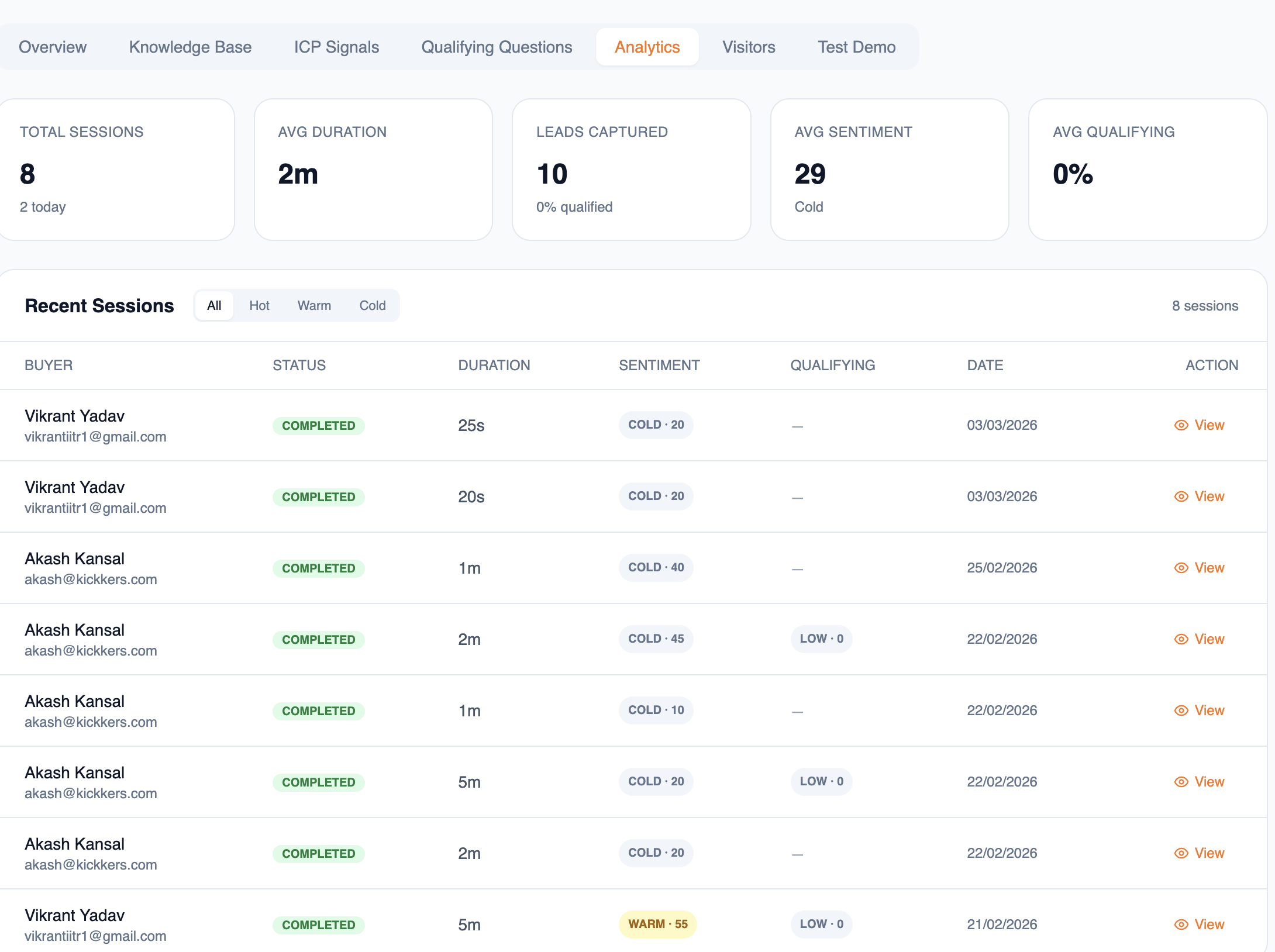
Task: Click eye icon for Vikrant Yadav 25s session
Action: pyautogui.click(x=1181, y=425)
